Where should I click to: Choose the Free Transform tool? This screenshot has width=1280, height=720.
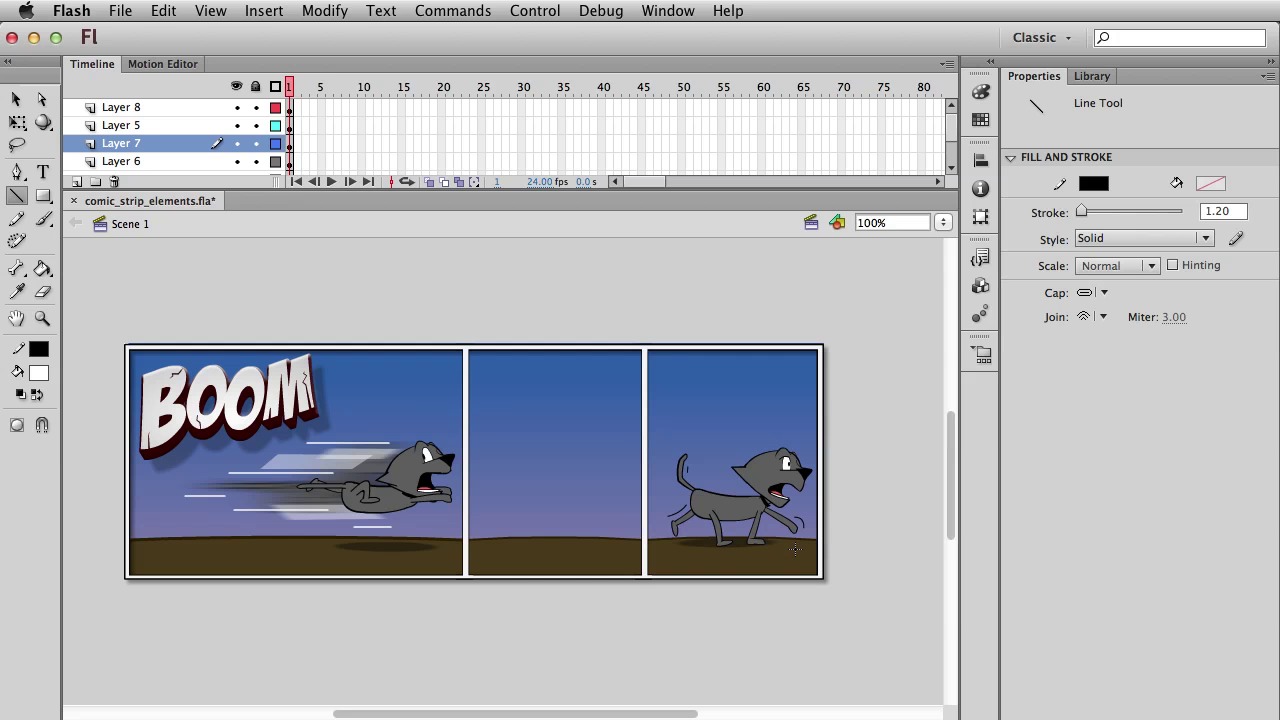[17, 122]
